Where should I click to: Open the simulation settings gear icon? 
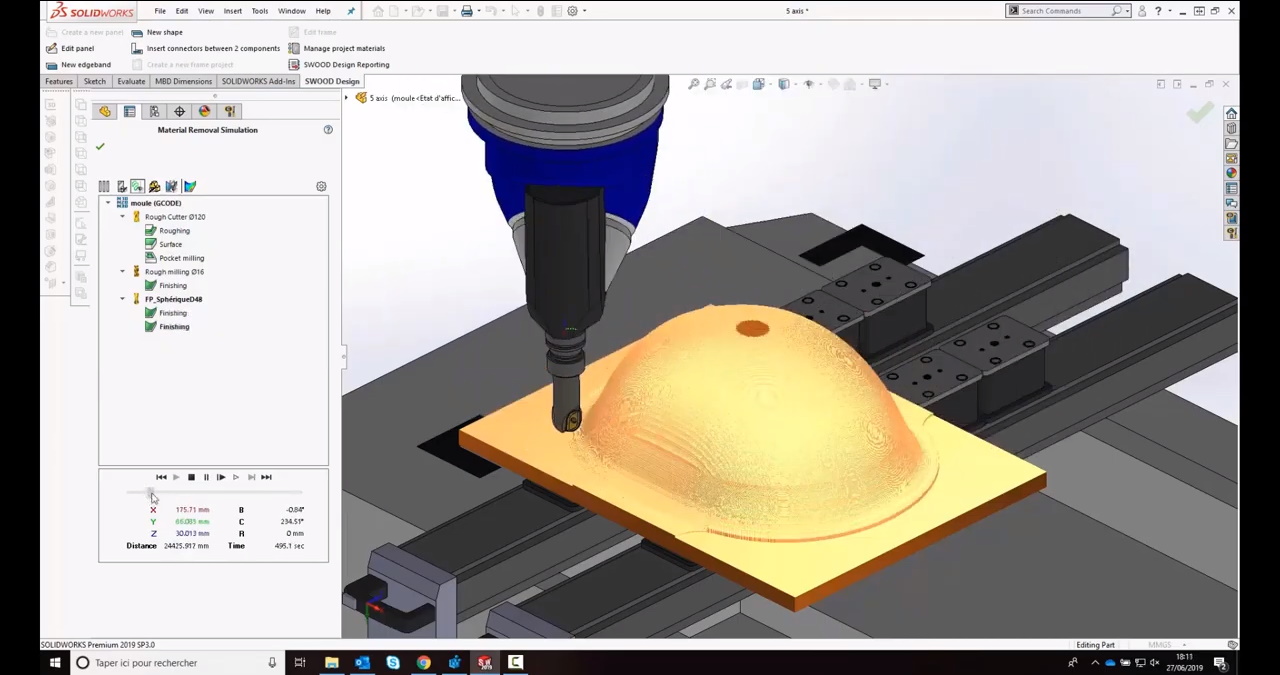(x=321, y=187)
